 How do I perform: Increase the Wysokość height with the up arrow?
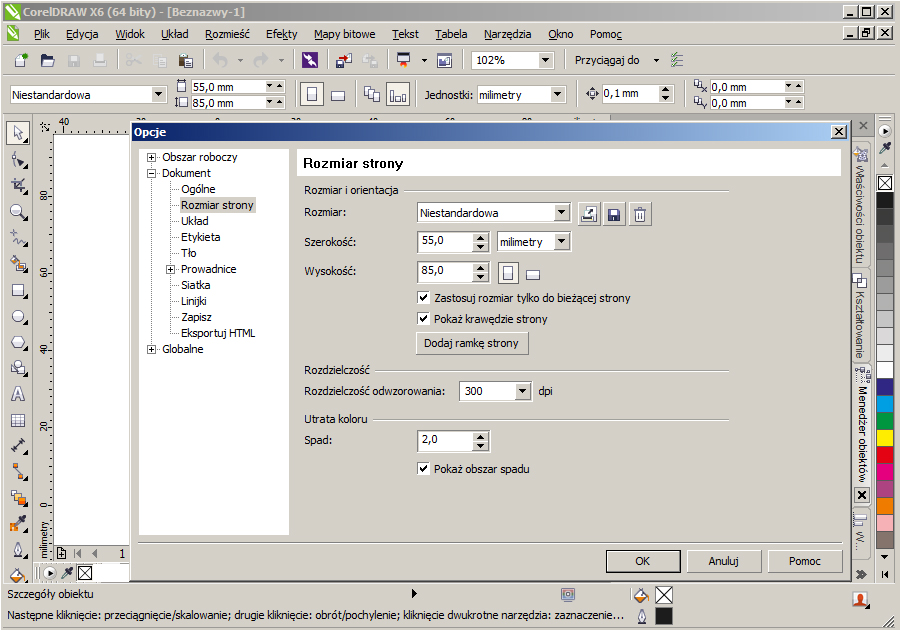(481, 267)
